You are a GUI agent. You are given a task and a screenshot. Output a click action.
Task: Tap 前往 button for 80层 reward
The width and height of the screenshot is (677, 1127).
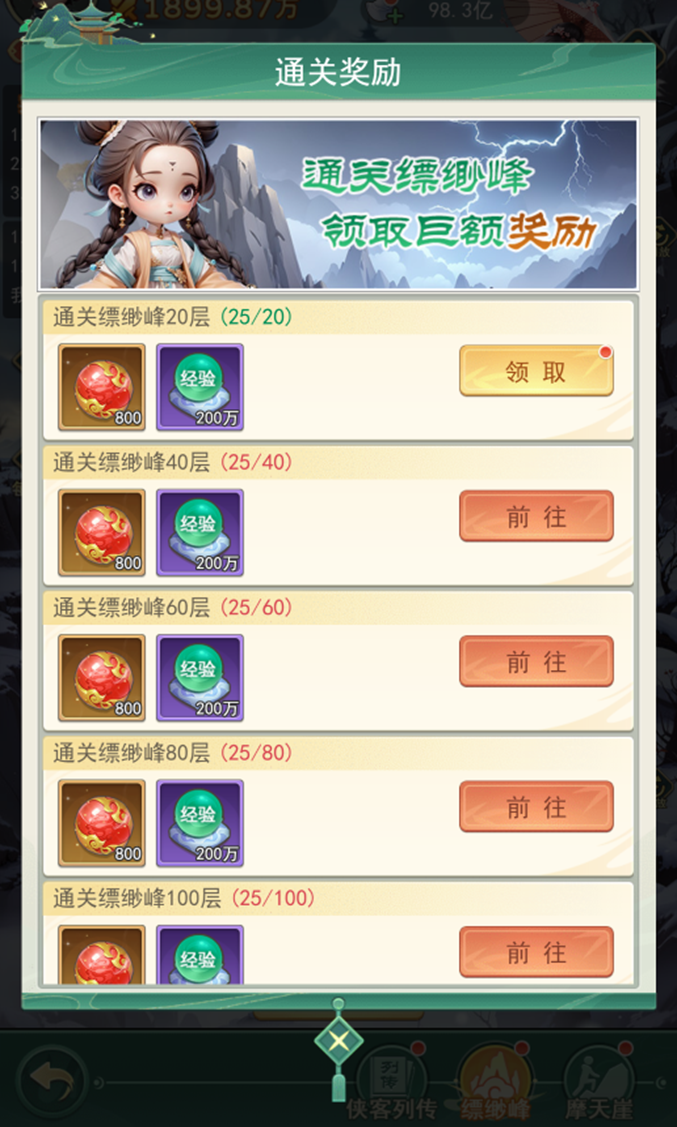pyautogui.click(x=536, y=806)
